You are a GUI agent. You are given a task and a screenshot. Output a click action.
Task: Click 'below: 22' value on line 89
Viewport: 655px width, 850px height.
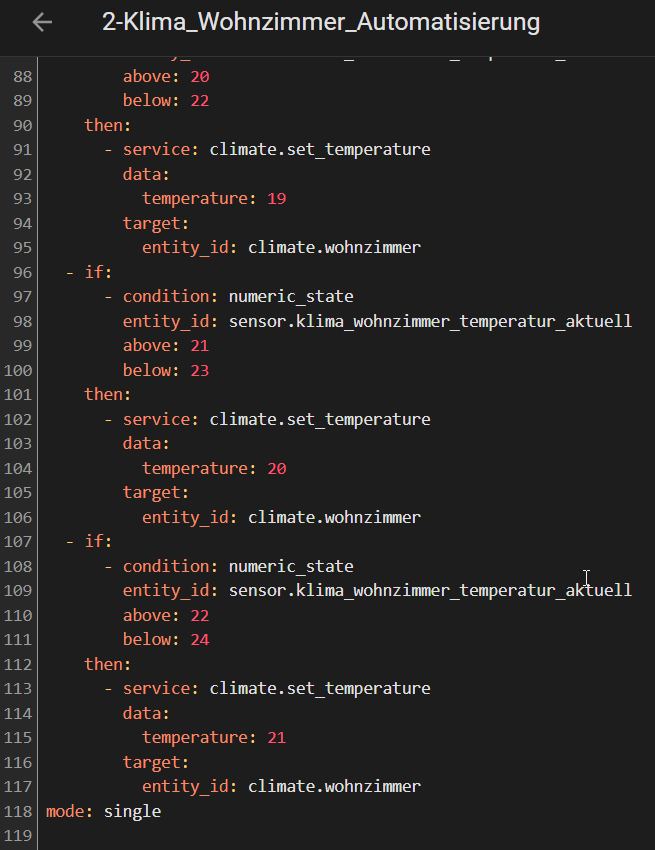tap(200, 101)
